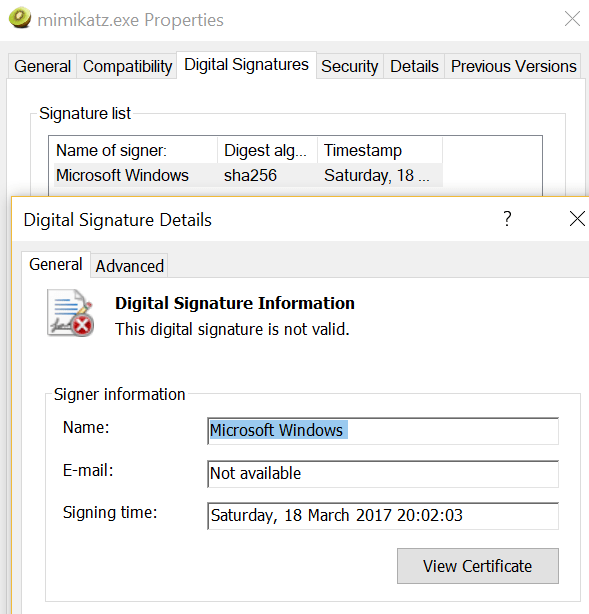
Task: Click the Name of signer column header
Action: click(133, 150)
